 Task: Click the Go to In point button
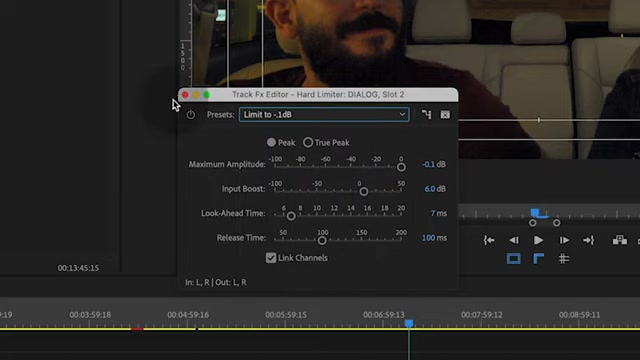tap(489, 240)
